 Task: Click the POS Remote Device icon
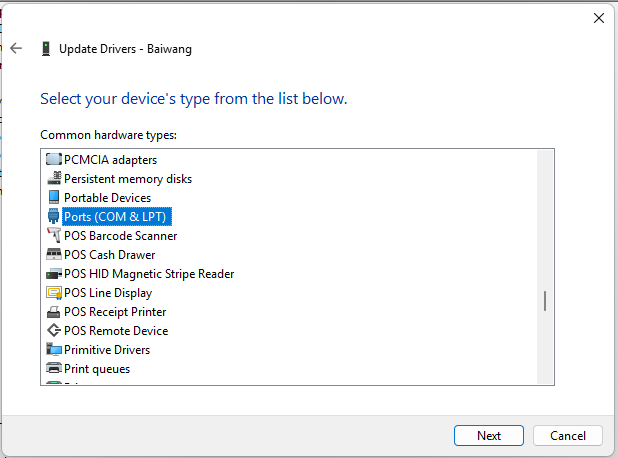(x=54, y=330)
